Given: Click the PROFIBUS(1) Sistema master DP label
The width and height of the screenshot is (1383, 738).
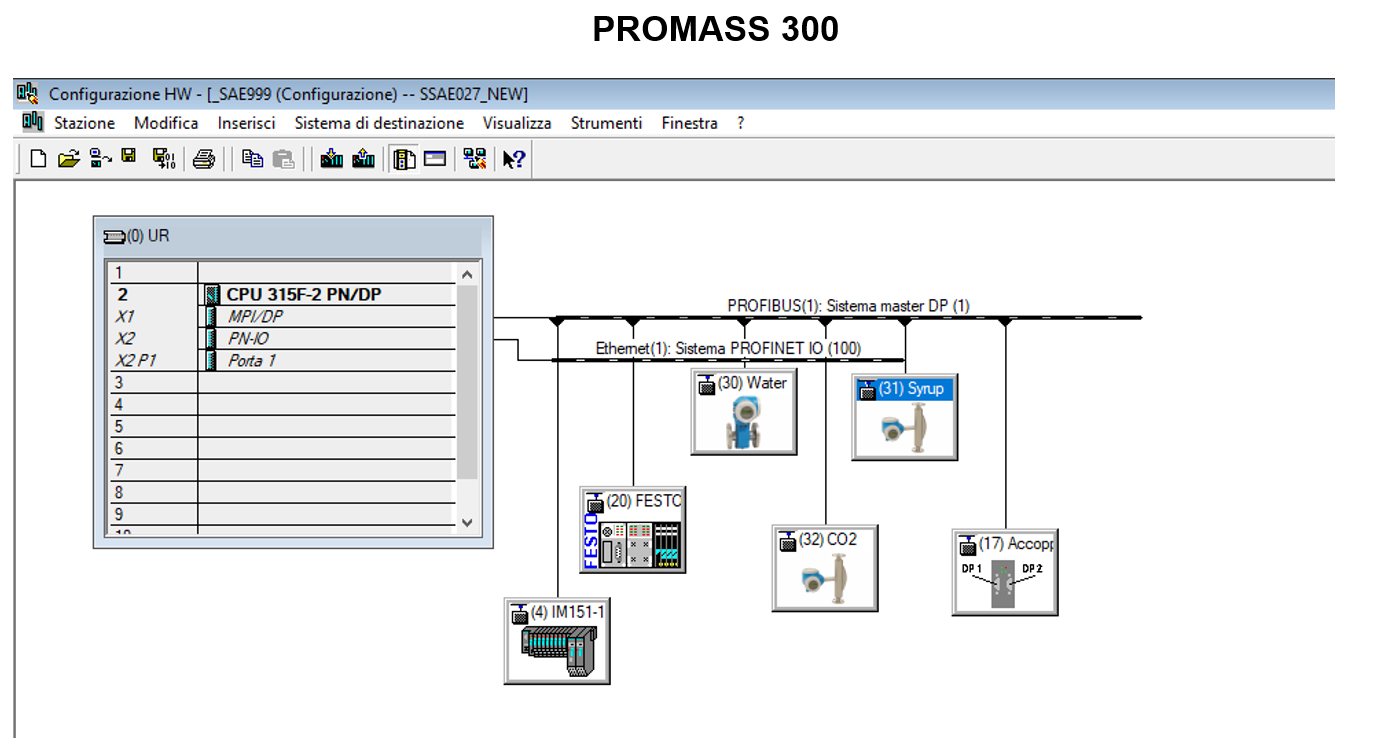Looking at the screenshot, I should [848, 305].
